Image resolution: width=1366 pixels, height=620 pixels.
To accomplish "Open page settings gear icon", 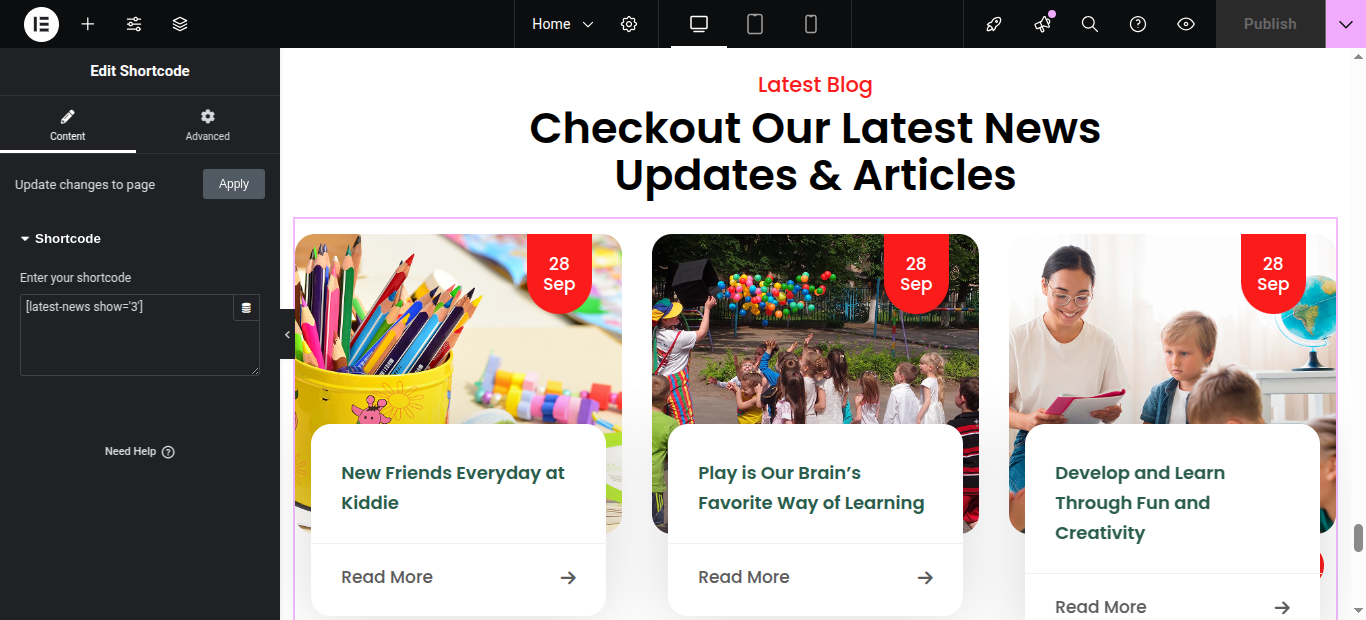I will point(629,24).
